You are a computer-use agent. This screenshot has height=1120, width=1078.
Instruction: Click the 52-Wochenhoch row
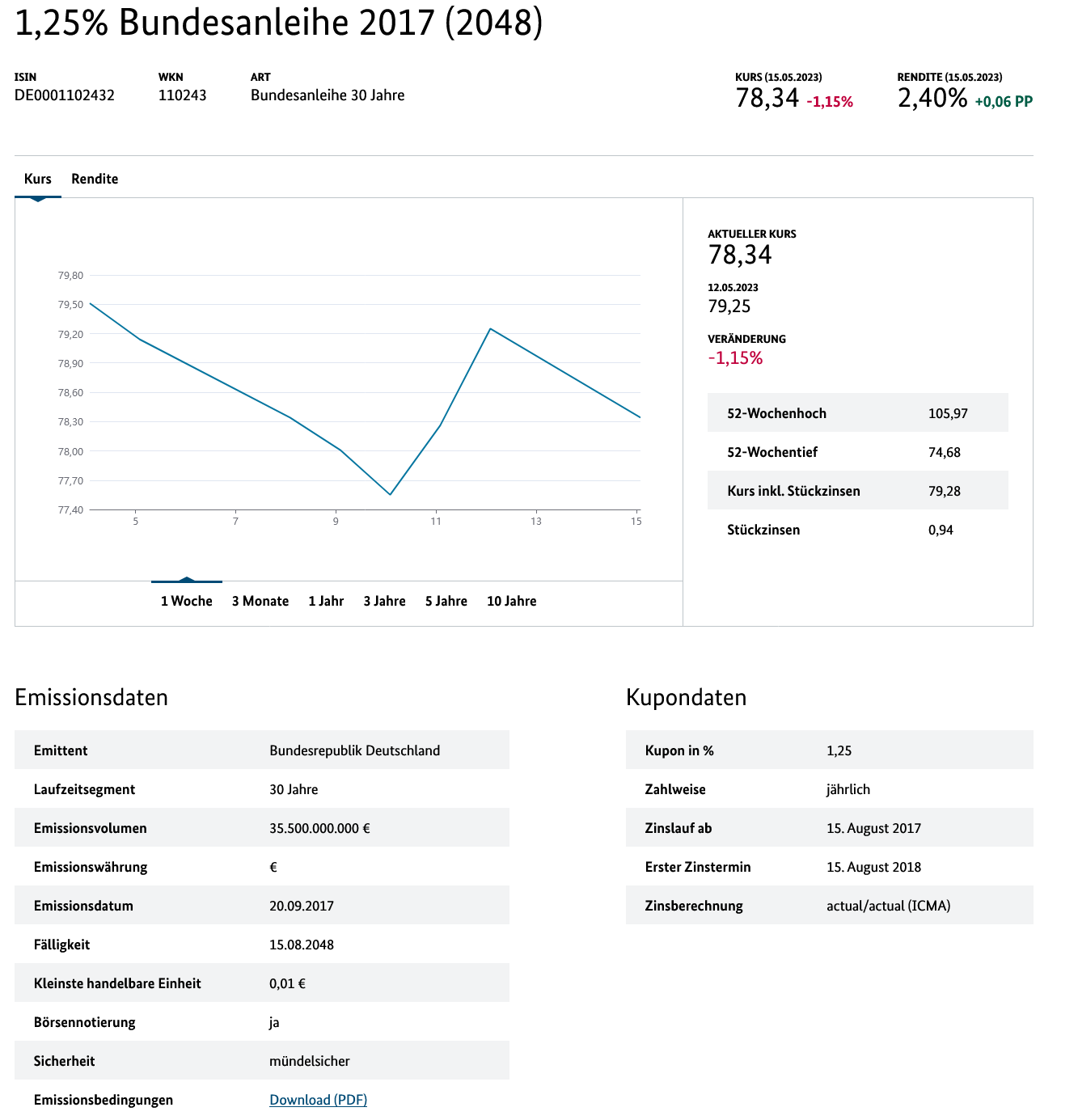point(858,413)
